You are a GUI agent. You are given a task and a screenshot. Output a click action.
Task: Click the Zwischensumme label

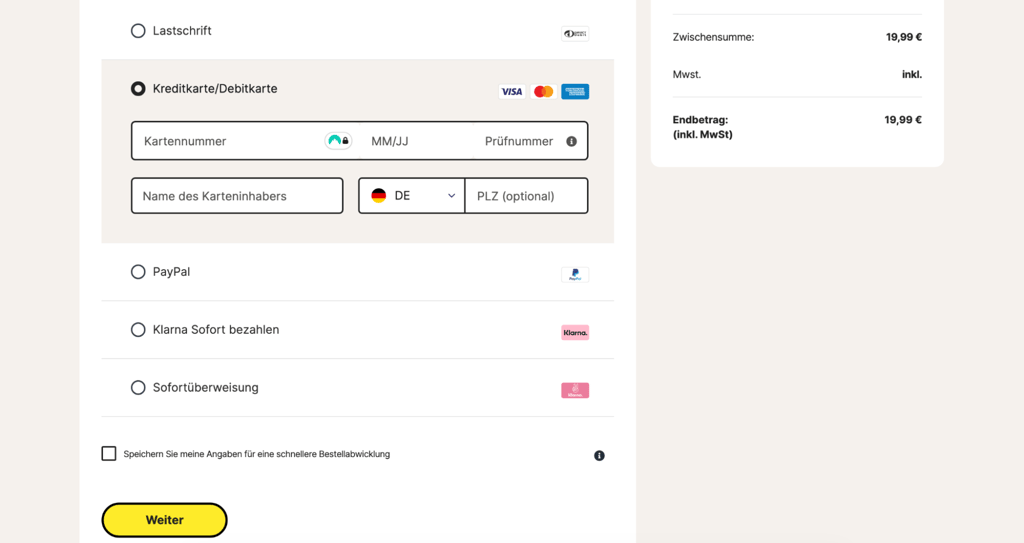(713, 37)
